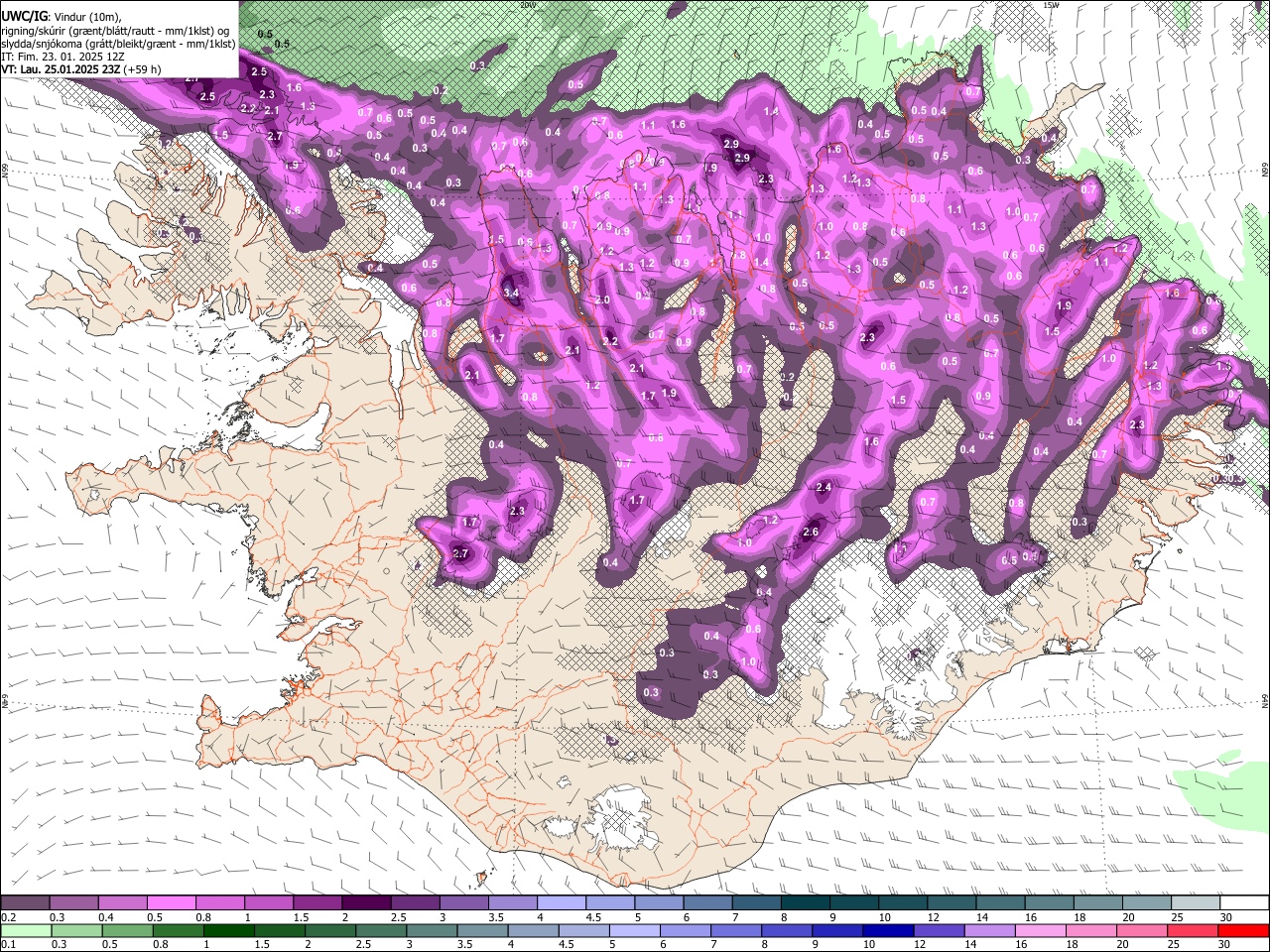Select the bottom legend swatch between 14 and 16

990,930
